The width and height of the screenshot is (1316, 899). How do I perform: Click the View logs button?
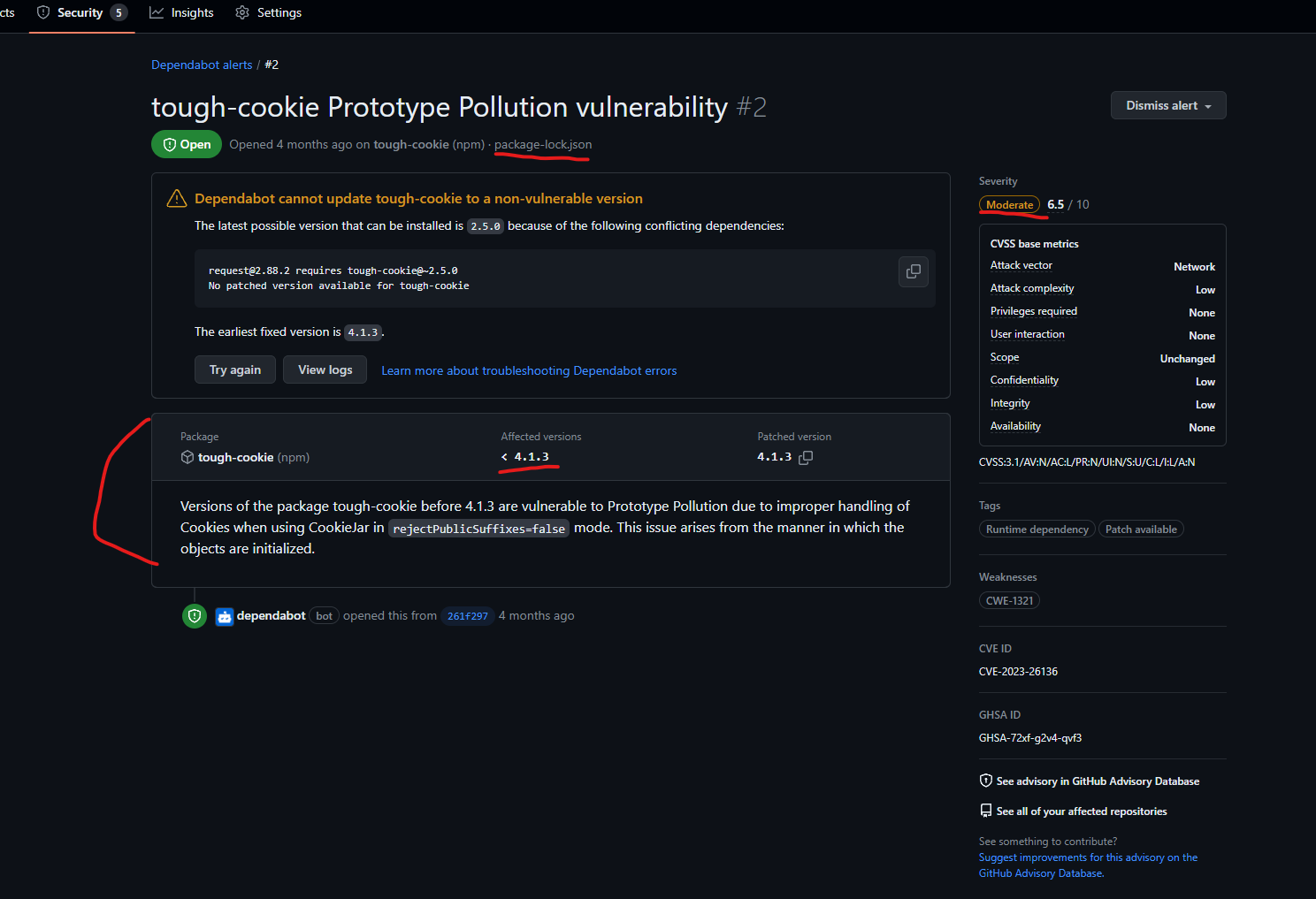pos(325,370)
